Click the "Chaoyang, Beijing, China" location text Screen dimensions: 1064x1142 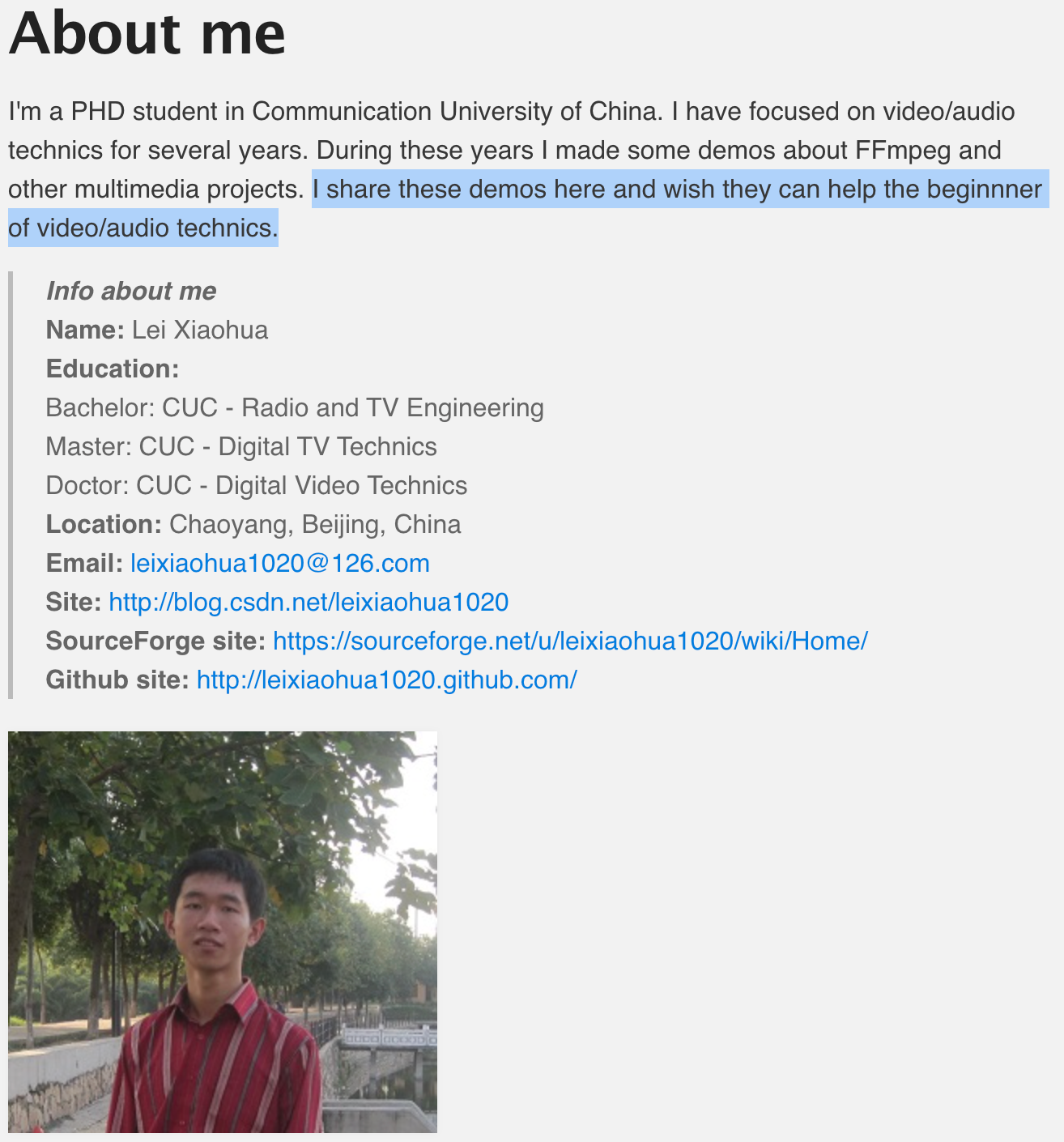tap(315, 524)
